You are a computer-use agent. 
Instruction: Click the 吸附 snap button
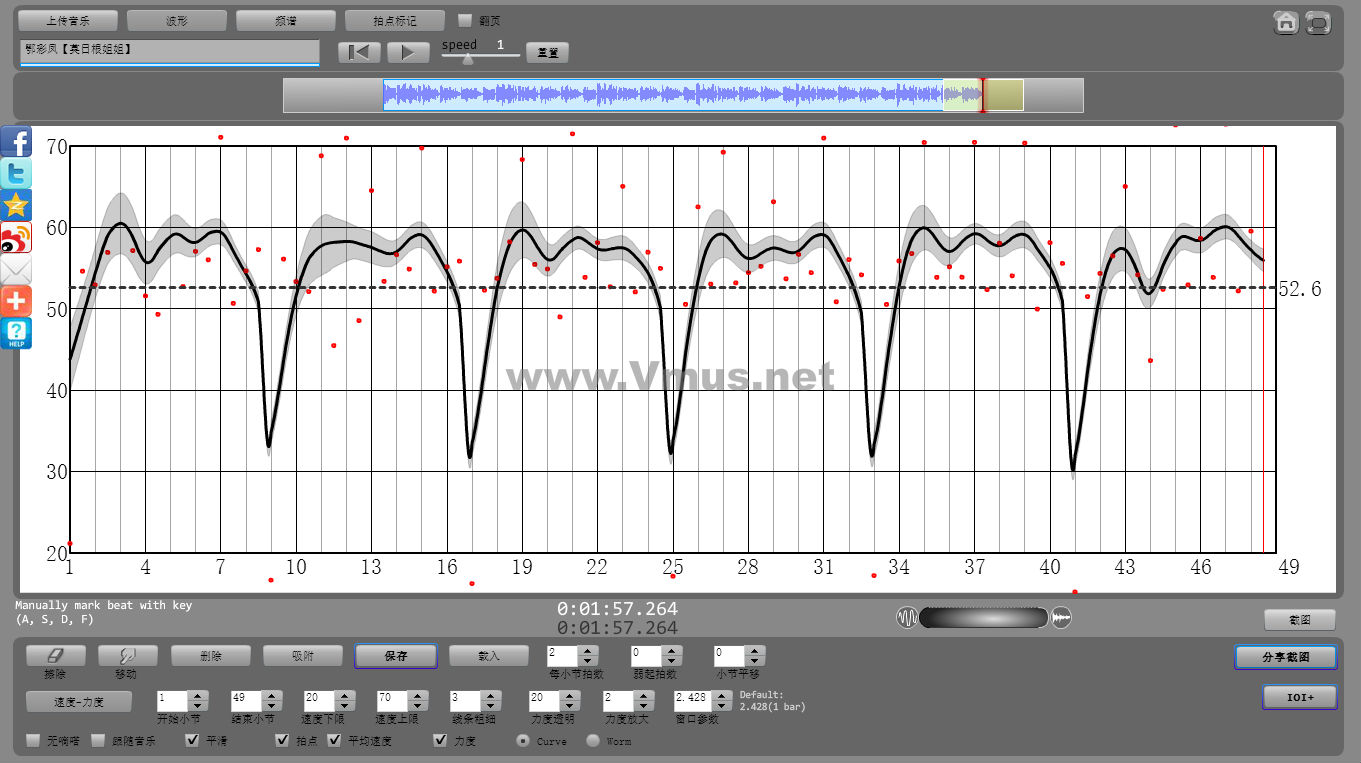point(303,656)
